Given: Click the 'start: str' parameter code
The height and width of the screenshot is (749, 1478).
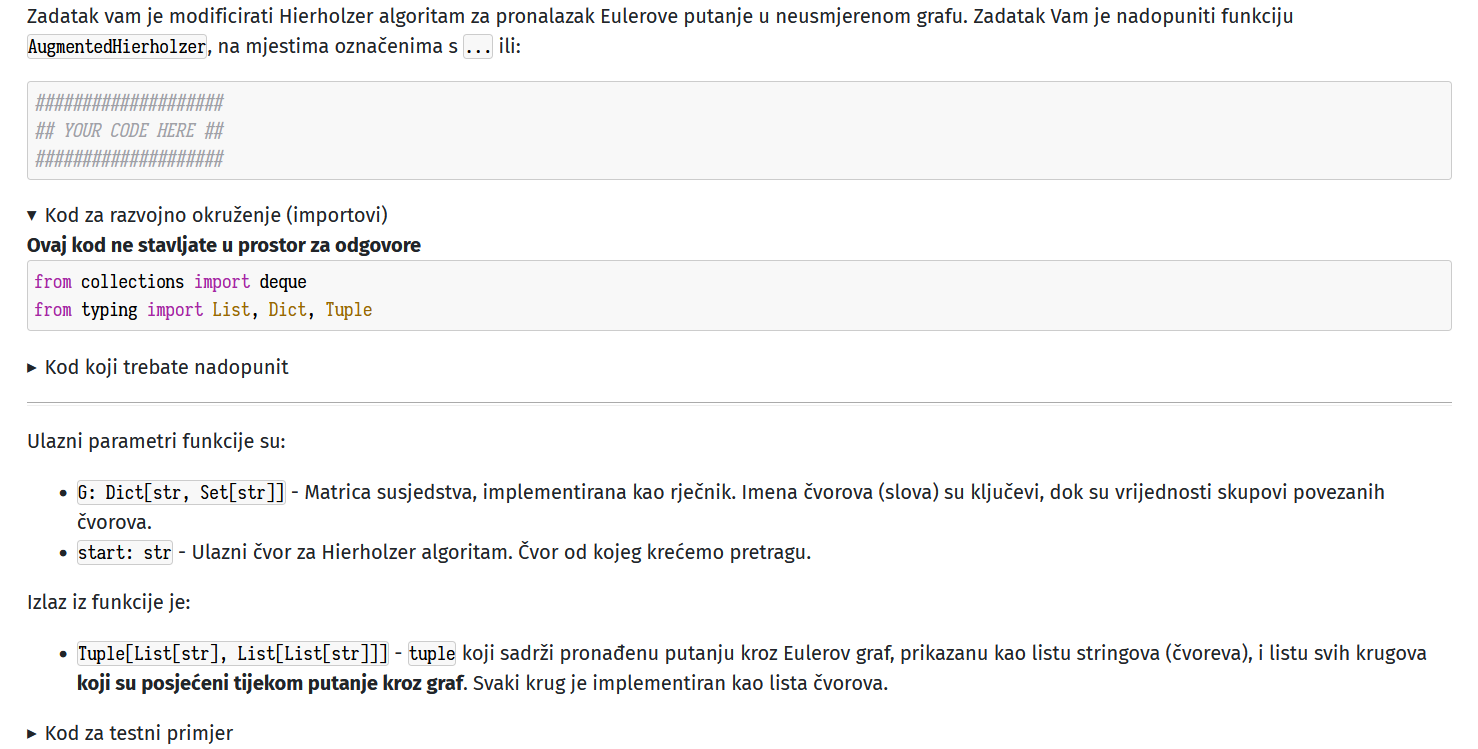Looking at the screenshot, I should pyautogui.click(x=125, y=553).
